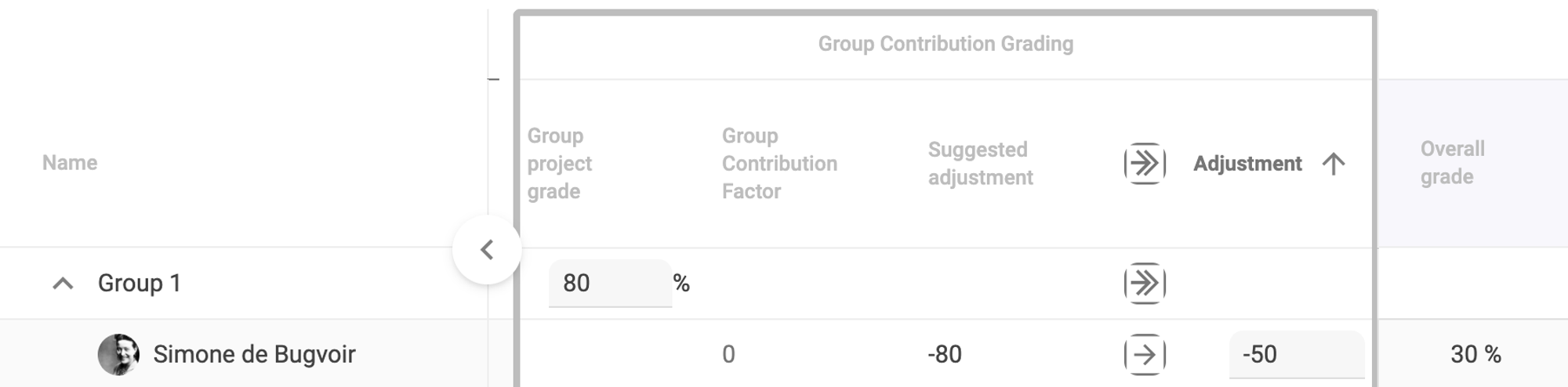
Task: Click the ascending sort arrow beside Adjustment
Action: 1333,164
